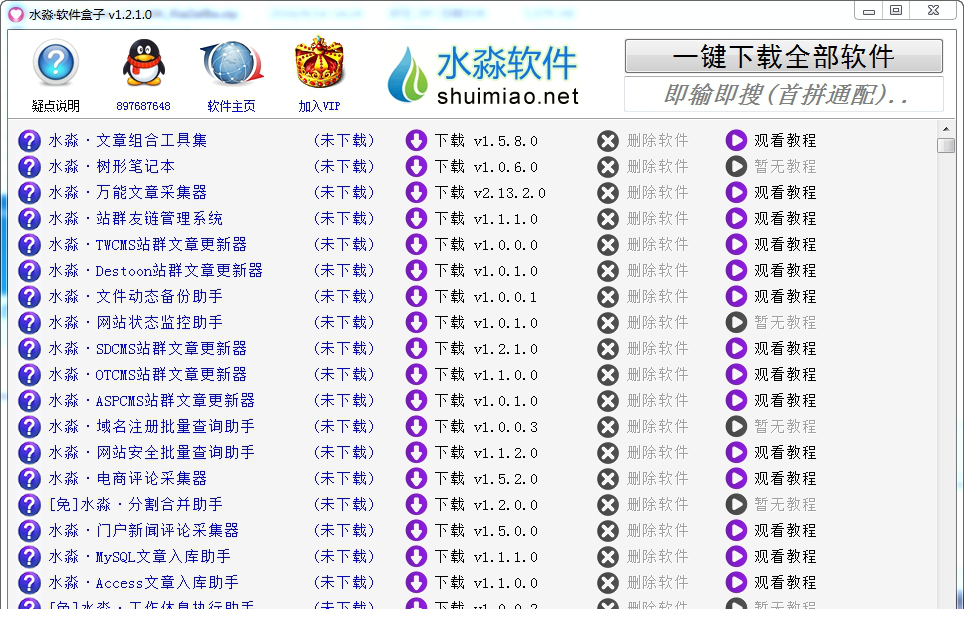Click 删除软件 text for 网站状态监控助手
Viewport: 964px width, 633px height.
[657, 323]
